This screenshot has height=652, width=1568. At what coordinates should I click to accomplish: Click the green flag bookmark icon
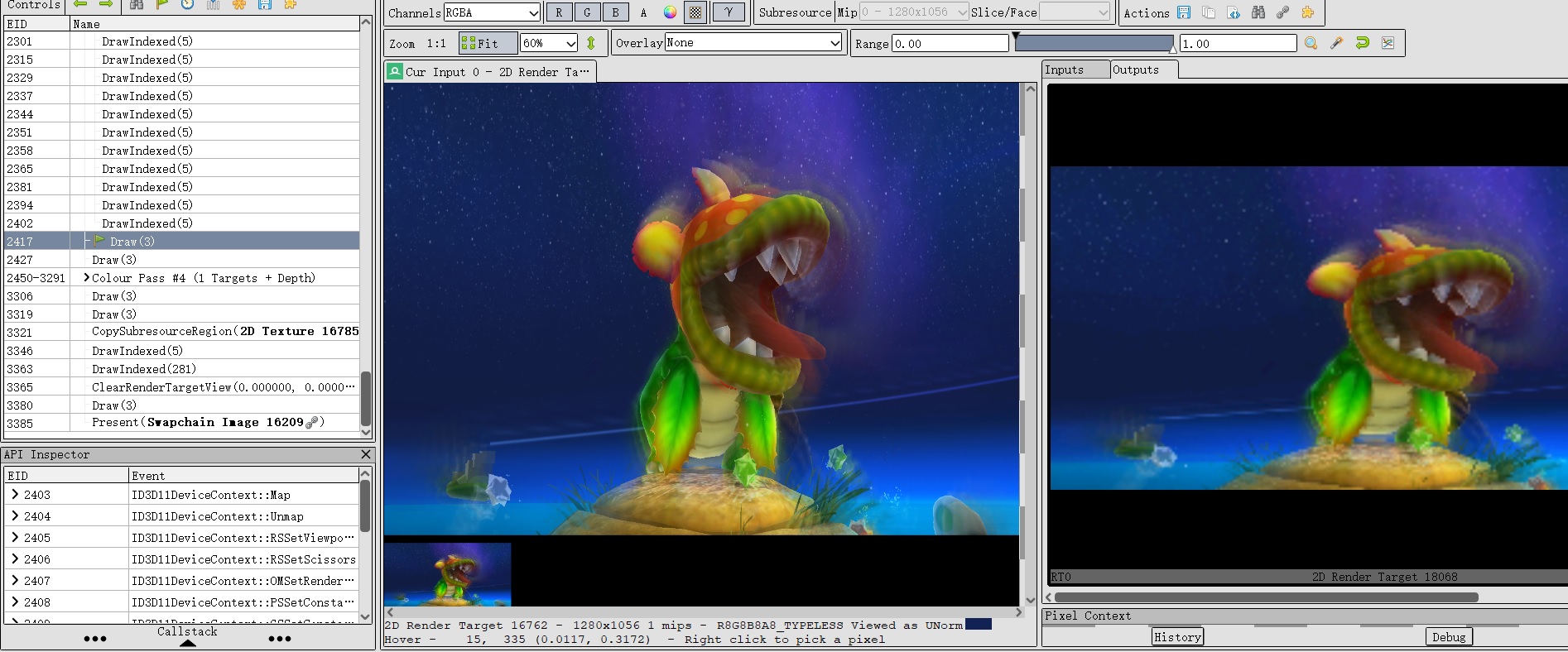pos(162,4)
